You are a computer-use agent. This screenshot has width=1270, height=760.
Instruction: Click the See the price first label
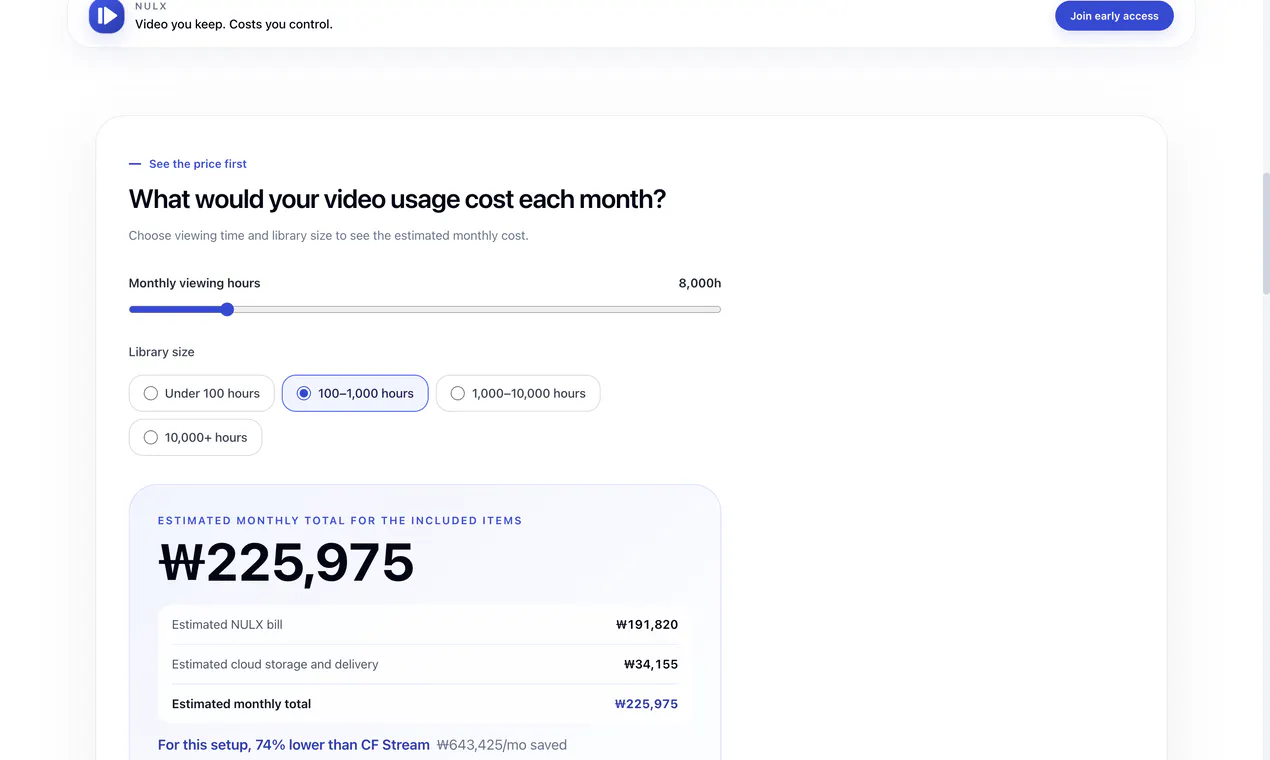(x=198, y=164)
